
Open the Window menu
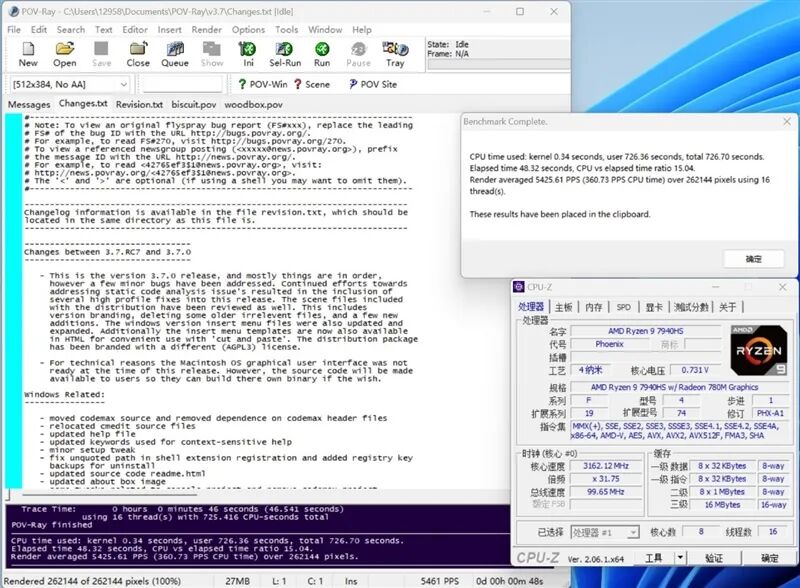tap(325, 30)
